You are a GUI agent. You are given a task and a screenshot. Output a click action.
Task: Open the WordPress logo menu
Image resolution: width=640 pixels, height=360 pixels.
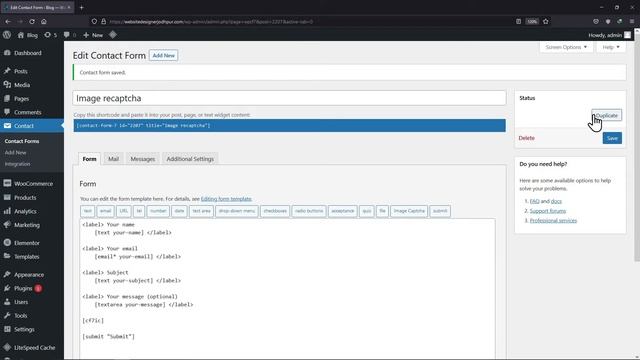coord(7,35)
